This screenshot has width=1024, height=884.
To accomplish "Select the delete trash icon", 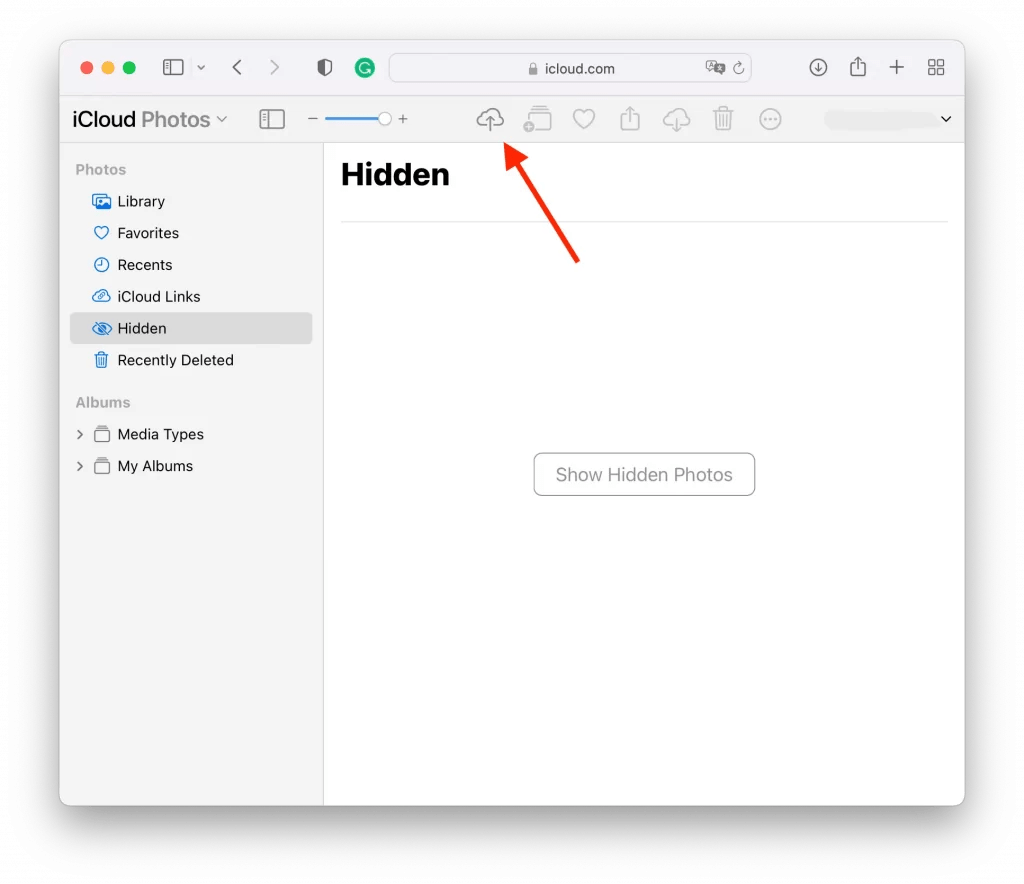I will [723, 119].
